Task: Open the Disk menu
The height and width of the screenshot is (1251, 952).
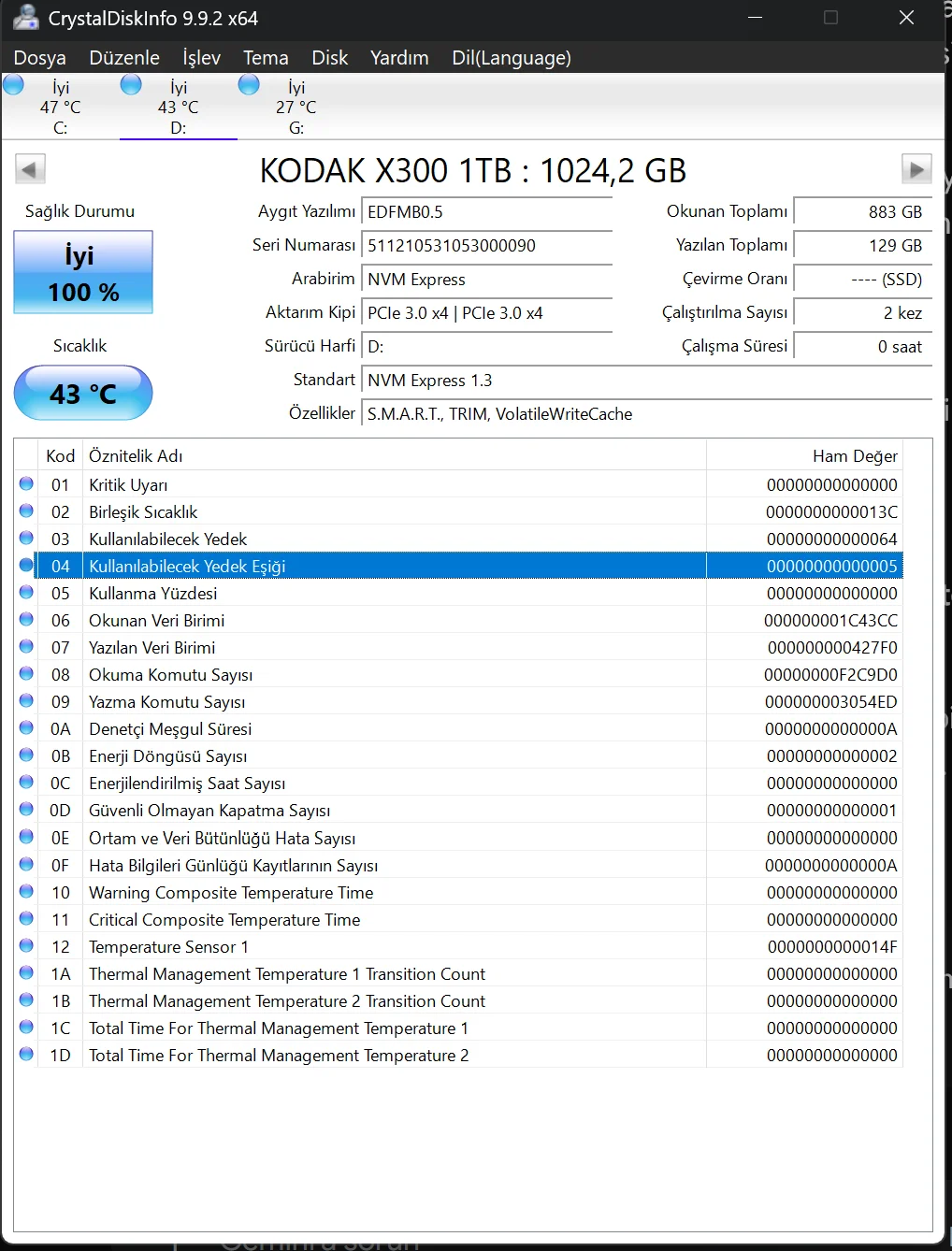Action: (x=330, y=58)
